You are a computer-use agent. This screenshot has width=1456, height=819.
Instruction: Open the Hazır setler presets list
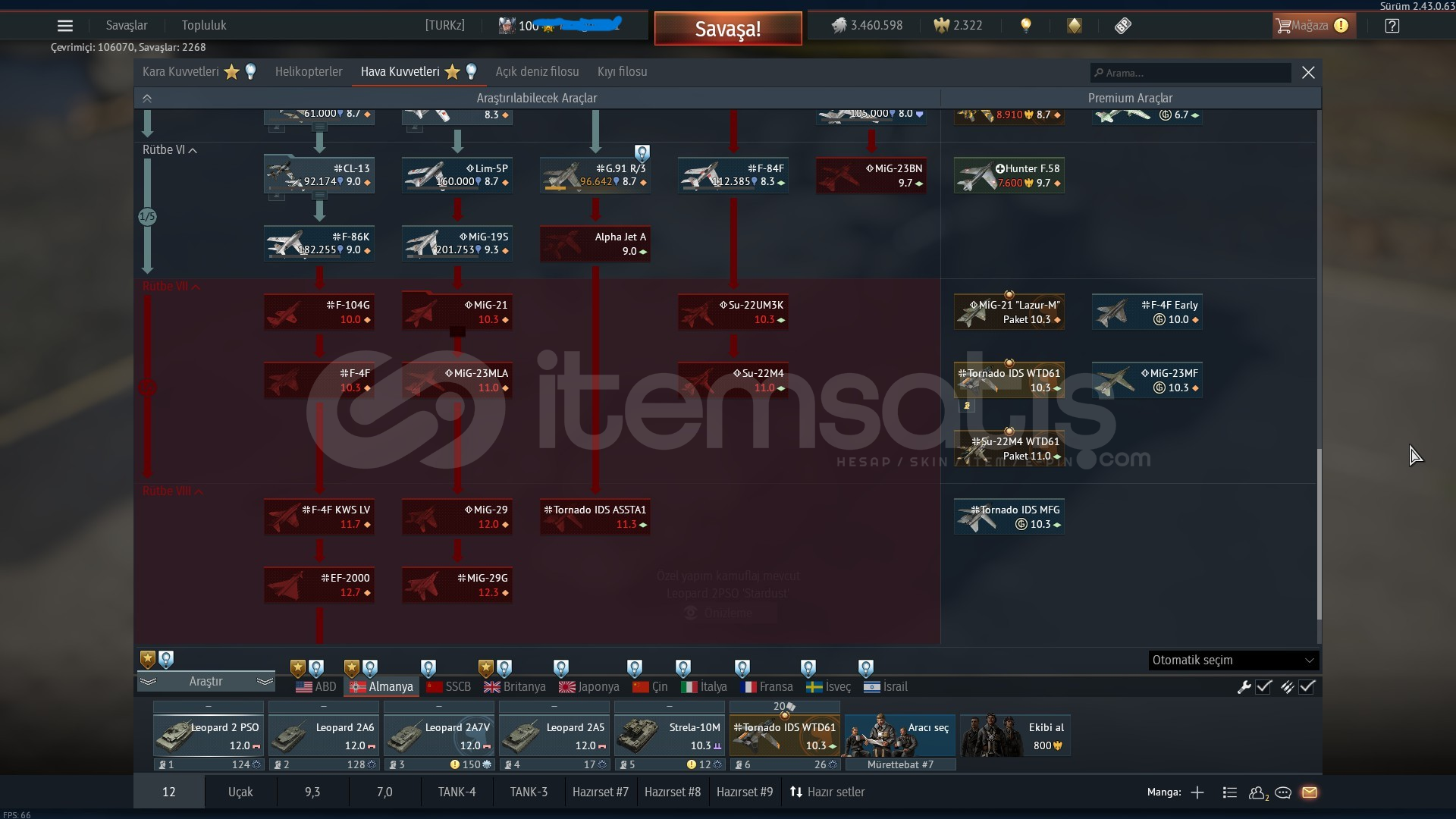827,792
